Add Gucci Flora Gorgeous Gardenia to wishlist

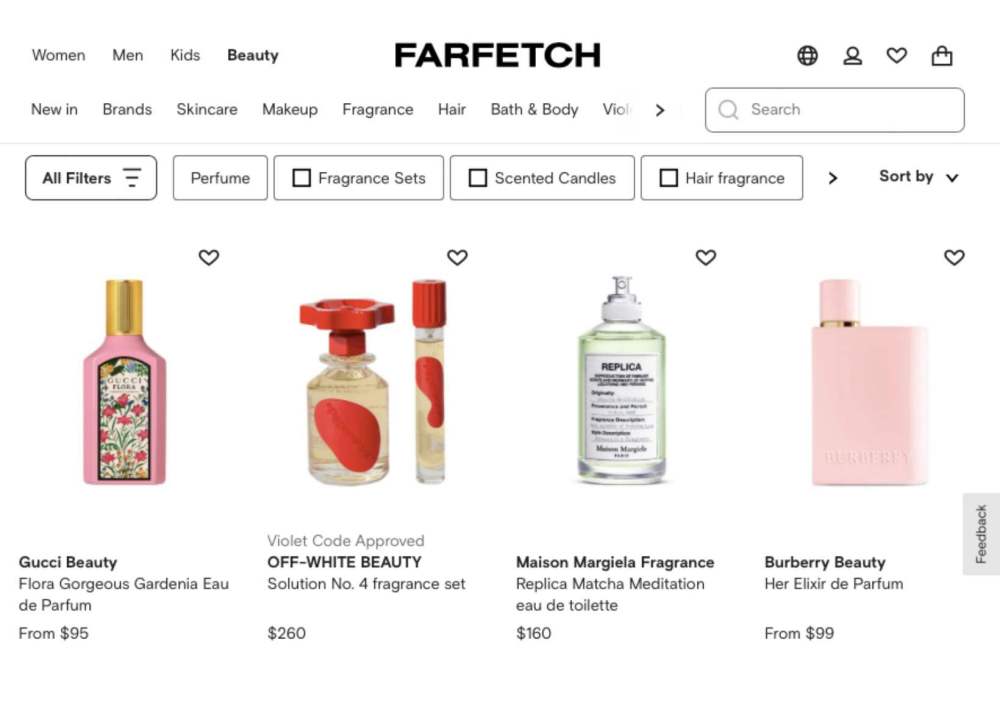(208, 257)
